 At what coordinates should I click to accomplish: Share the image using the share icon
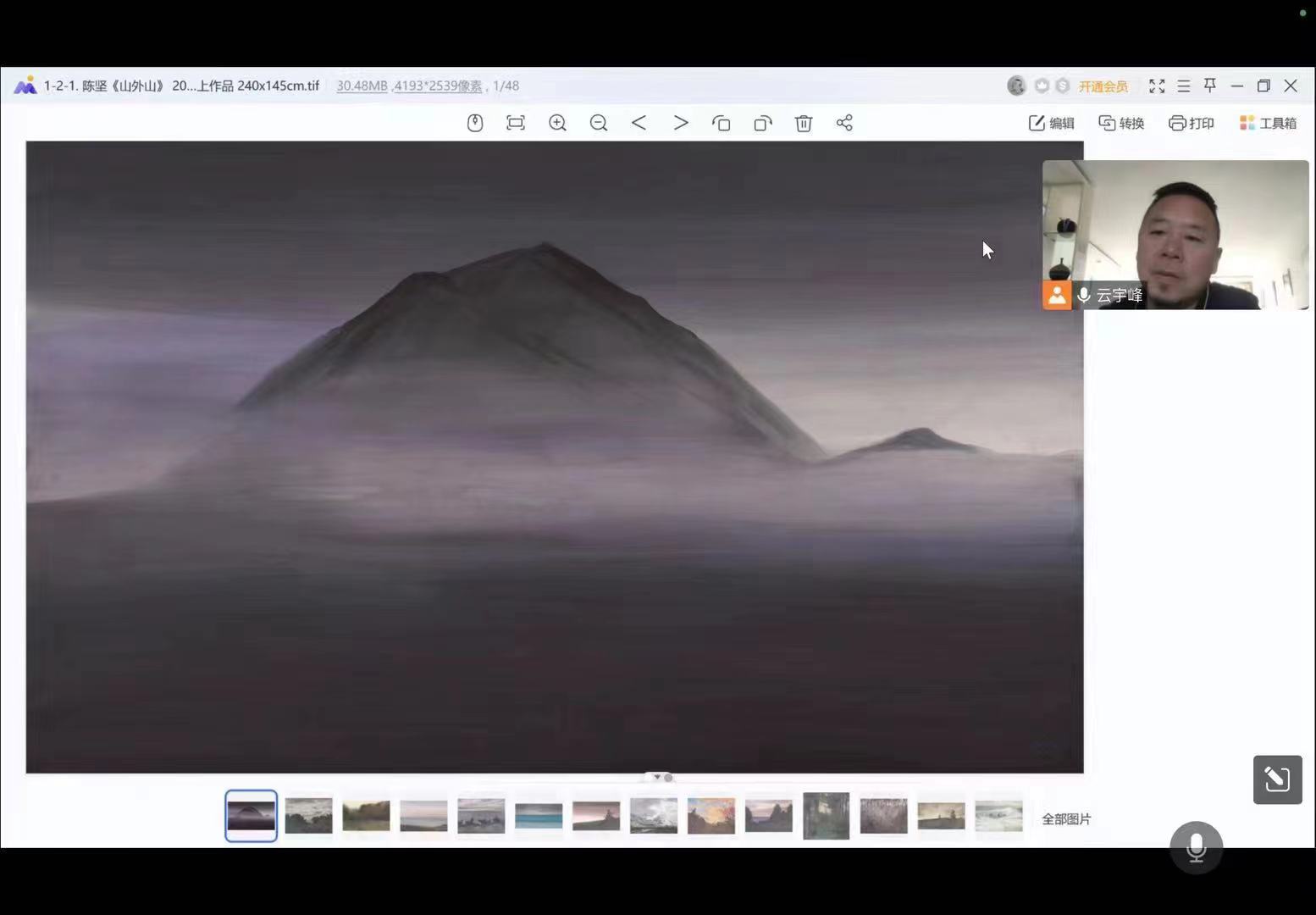point(844,123)
